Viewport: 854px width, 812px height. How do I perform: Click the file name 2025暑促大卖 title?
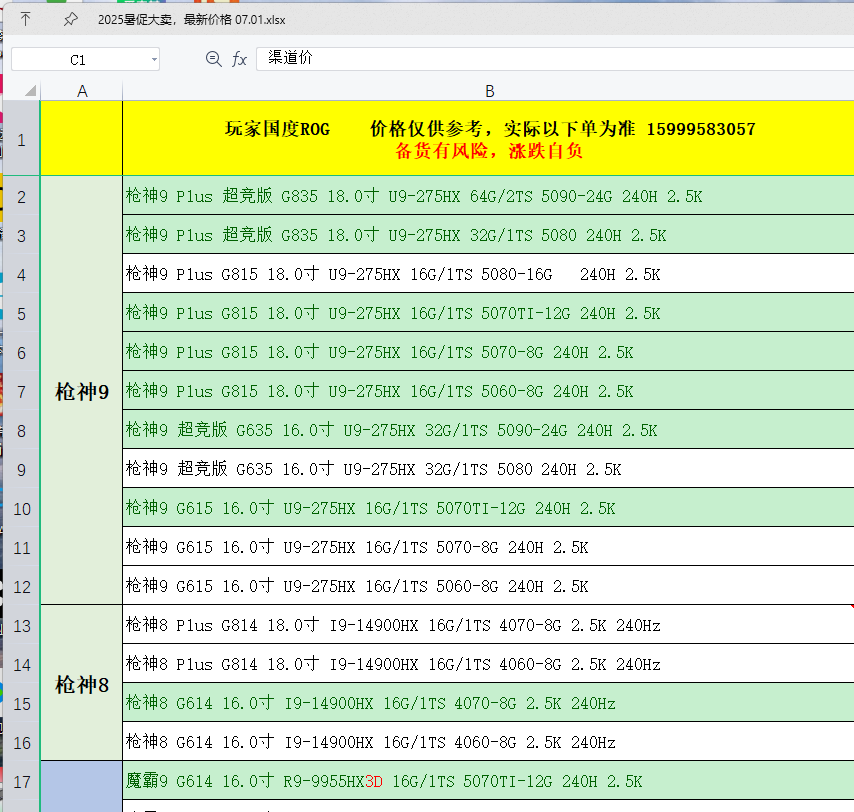[192, 20]
